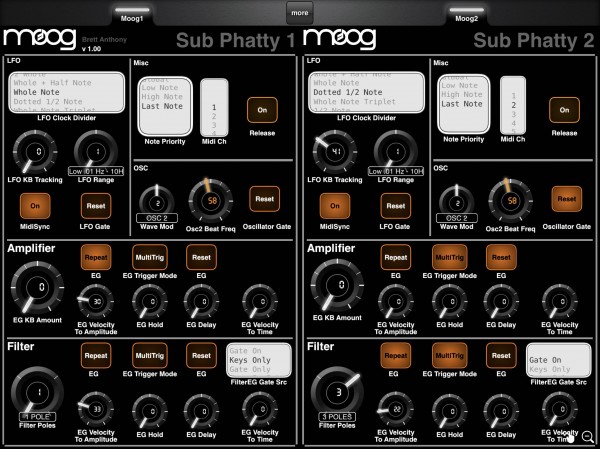Click LFO KB Tracking knob in Sub Phatty 1

tap(35, 152)
